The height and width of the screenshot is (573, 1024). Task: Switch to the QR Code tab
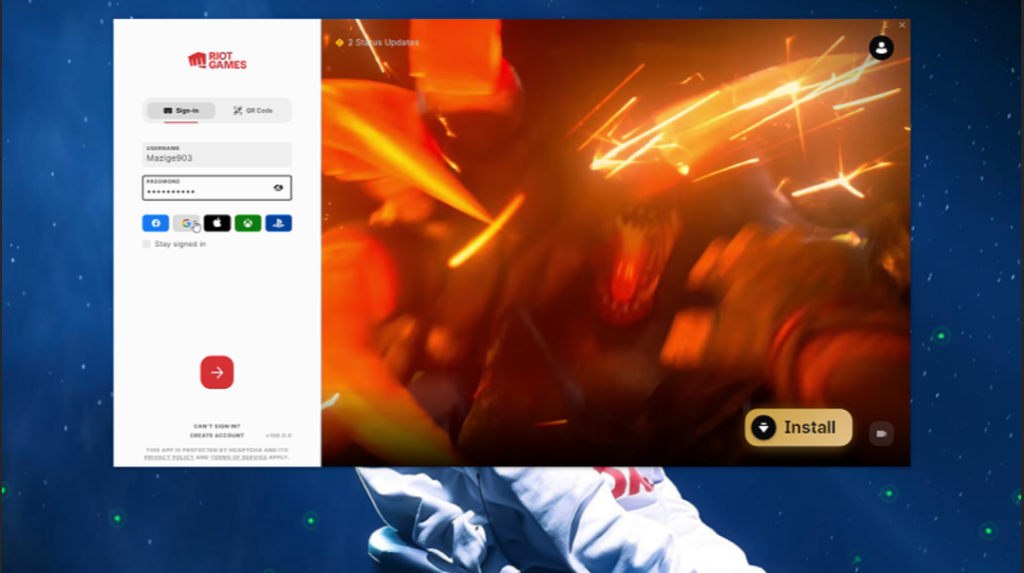coord(253,110)
